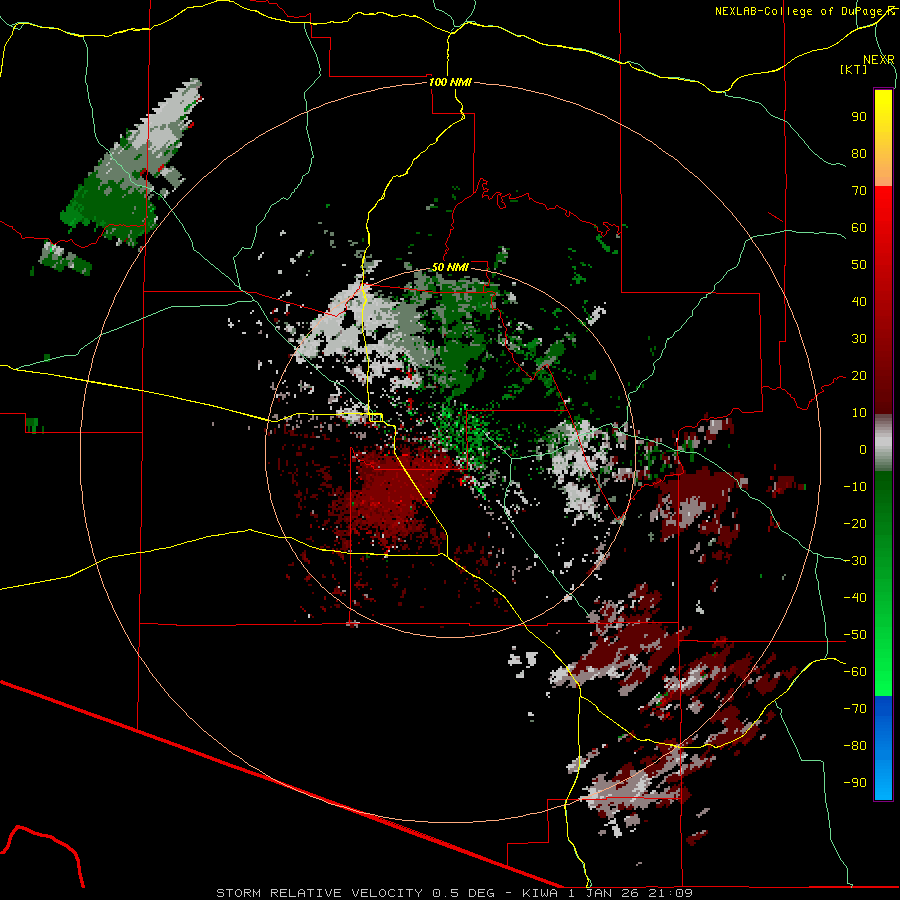This screenshot has width=900, height=900.
Task: Click the [KT] units label above the scale
Action: (854, 69)
